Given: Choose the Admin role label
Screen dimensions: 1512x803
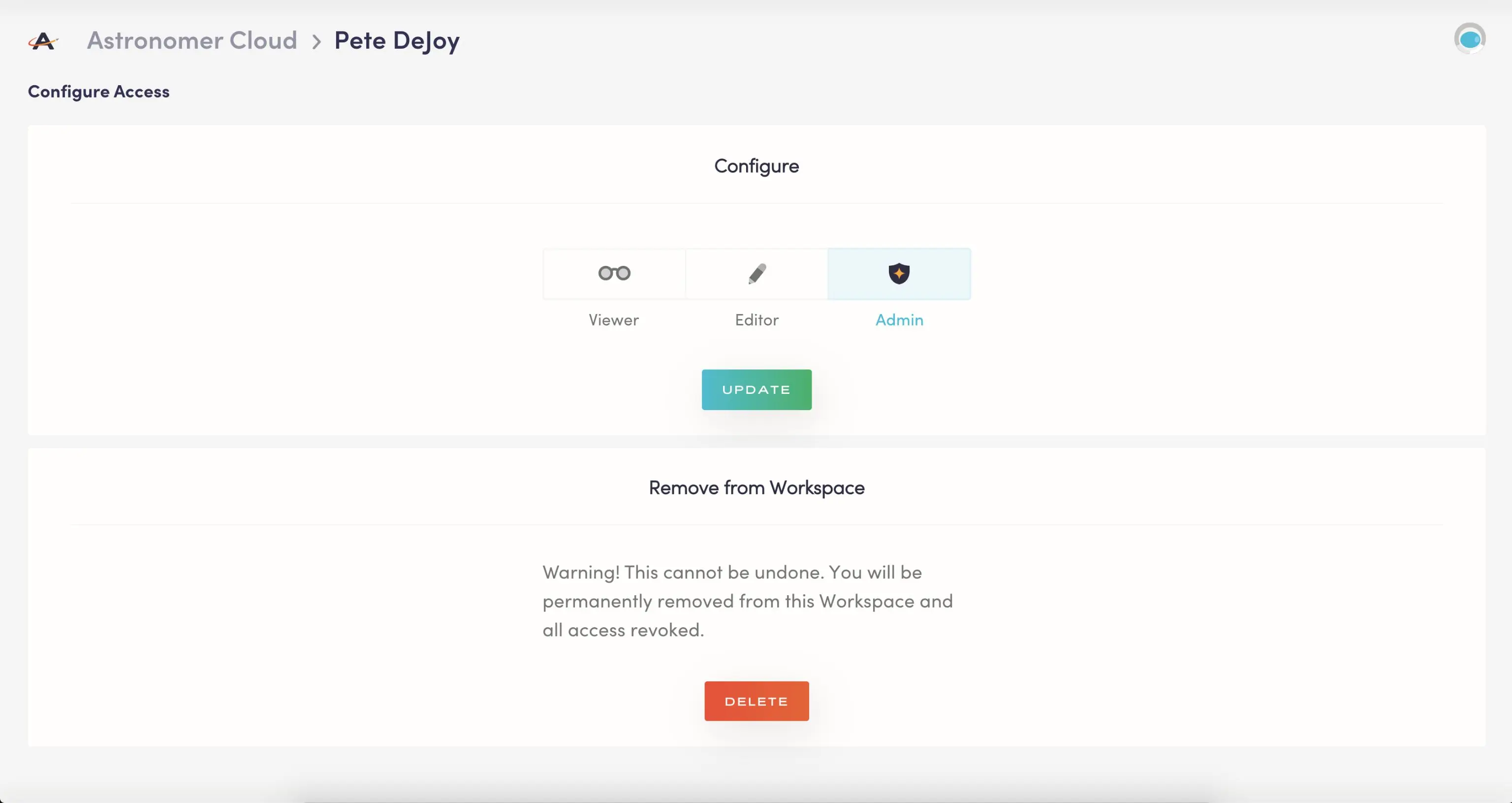Looking at the screenshot, I should pyautogui.click(x=899, y=320).
